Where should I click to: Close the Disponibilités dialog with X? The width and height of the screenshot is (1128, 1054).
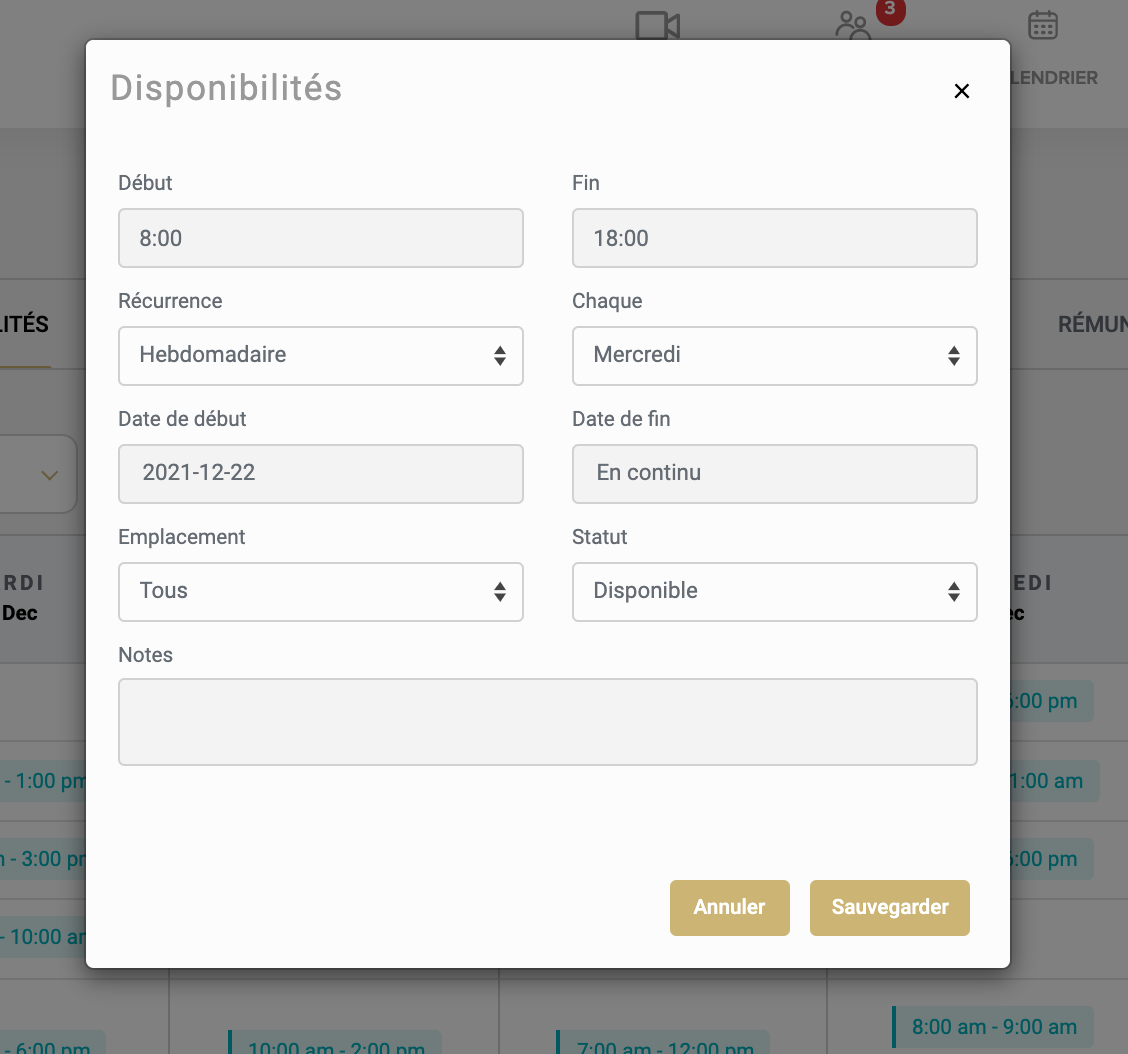click(x=961, y=91)
